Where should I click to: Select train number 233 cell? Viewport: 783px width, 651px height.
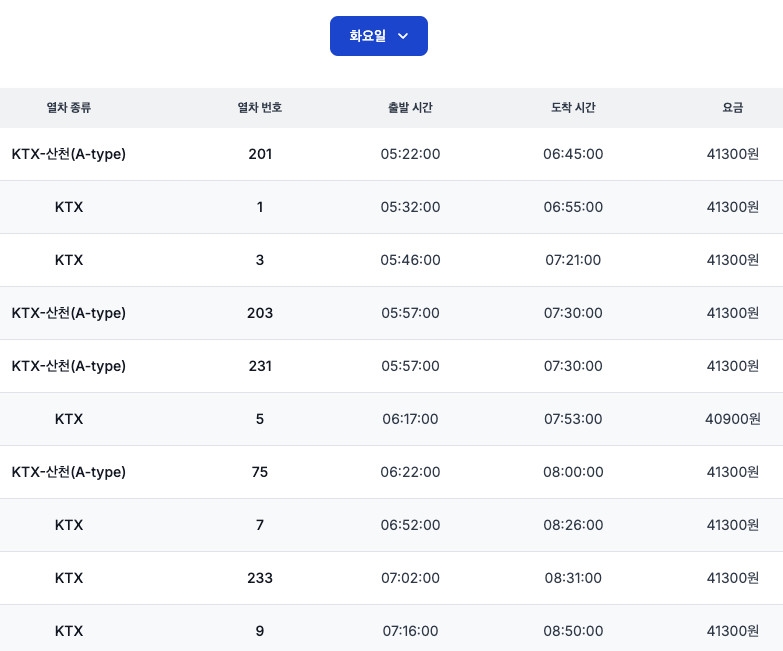click(260, 578)
